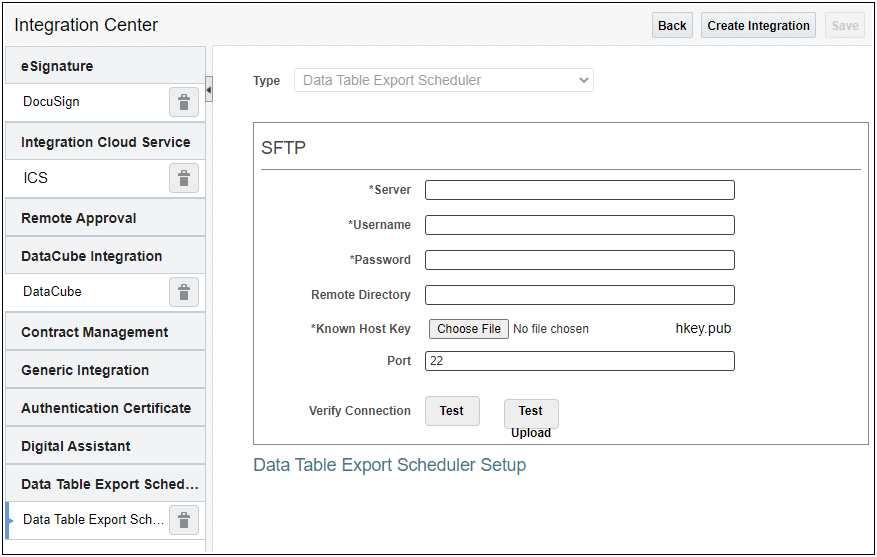
Task: Click the SFTP heading text
Action: pyautogui.click(x=283, y=148)
